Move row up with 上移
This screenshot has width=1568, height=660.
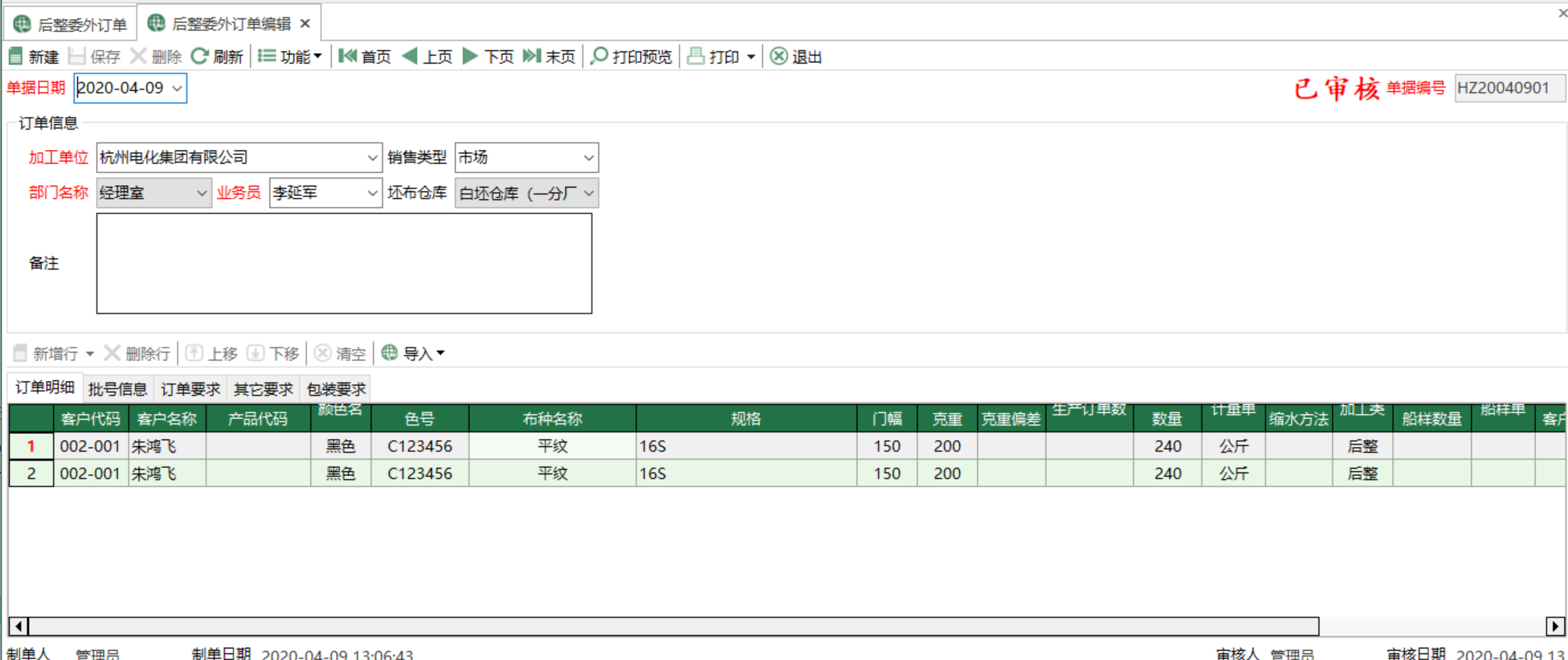(x=212, y=354)
